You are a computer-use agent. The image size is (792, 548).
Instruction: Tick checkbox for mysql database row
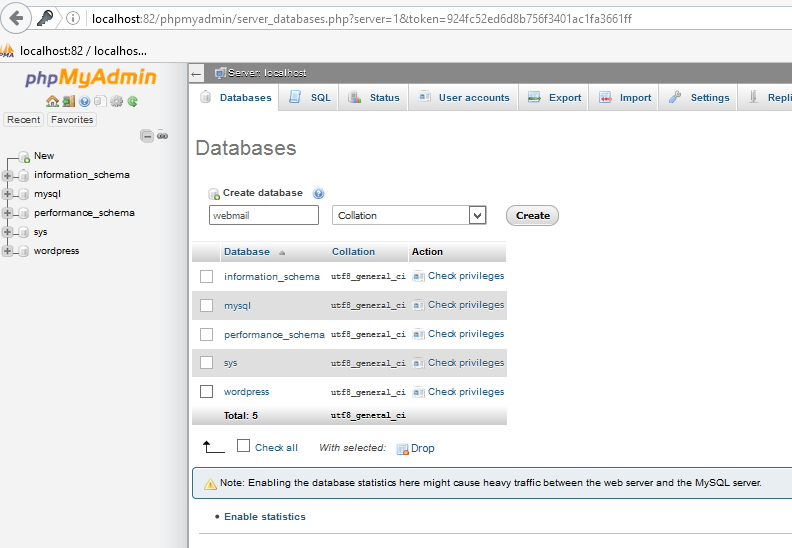(x=206, y=306)
